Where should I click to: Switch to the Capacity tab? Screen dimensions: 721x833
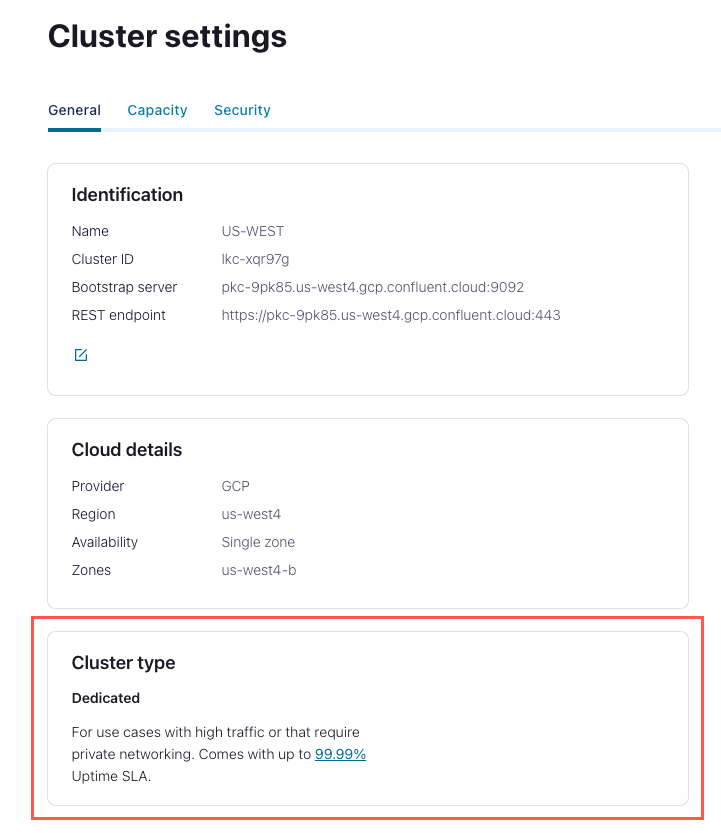(x=157, y=110)
